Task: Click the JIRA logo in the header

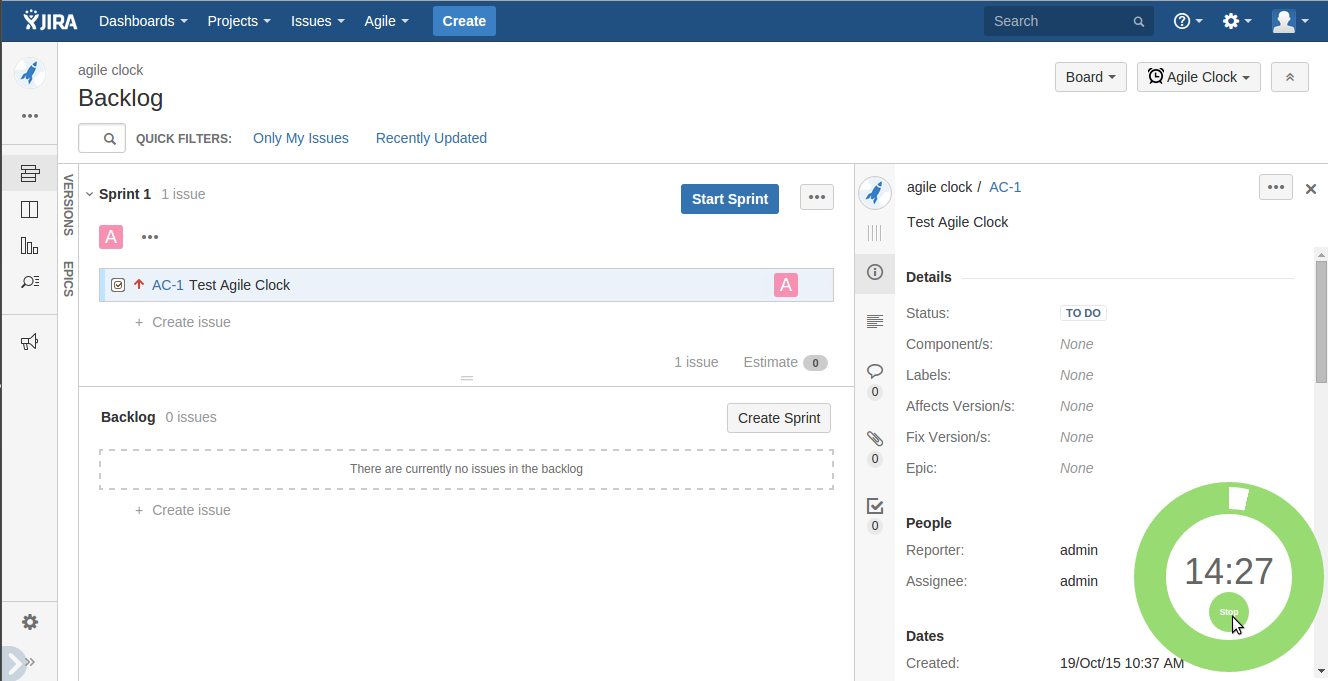Action: coord(51,20)
